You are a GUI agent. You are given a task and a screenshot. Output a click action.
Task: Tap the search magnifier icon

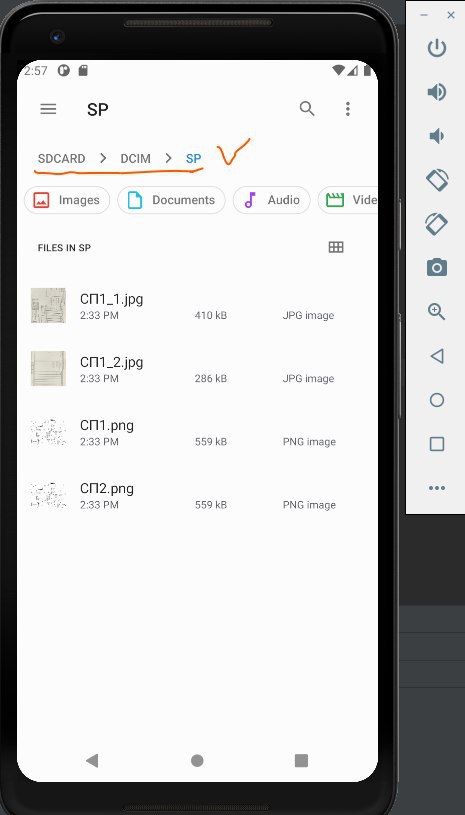pyautogui.click(x=307, y=109)
